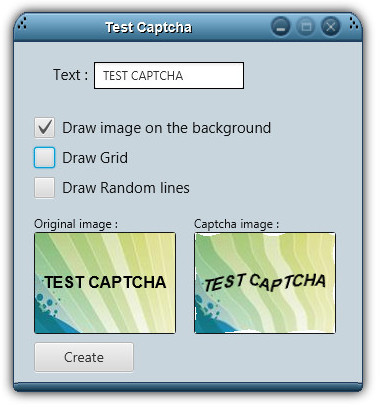The image size is (383, 407).
Task: Enable the Draw Random lines checkbox
Action: 44,188
